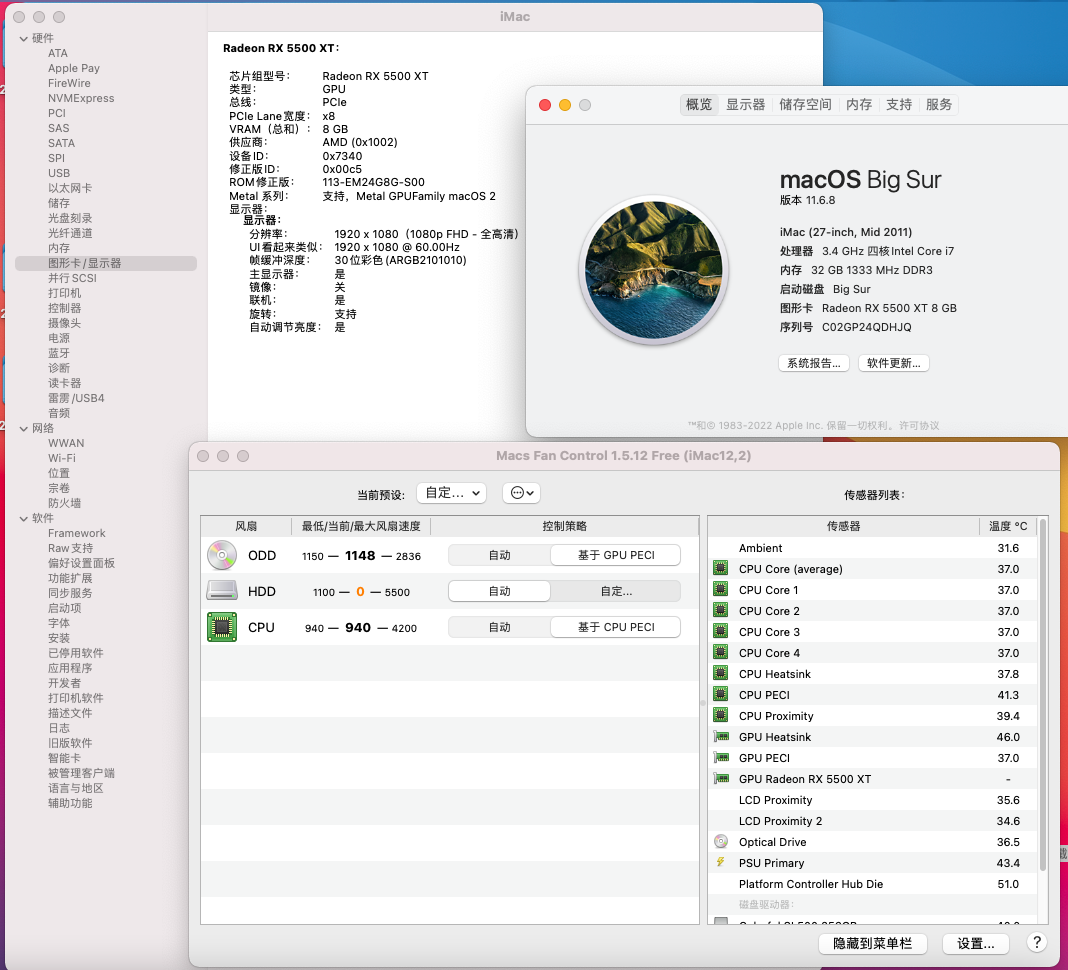This screenshot has width=1068, height=970.
Task: Click the macOS Big Sur logo image
Action: (x=654, y=270)
